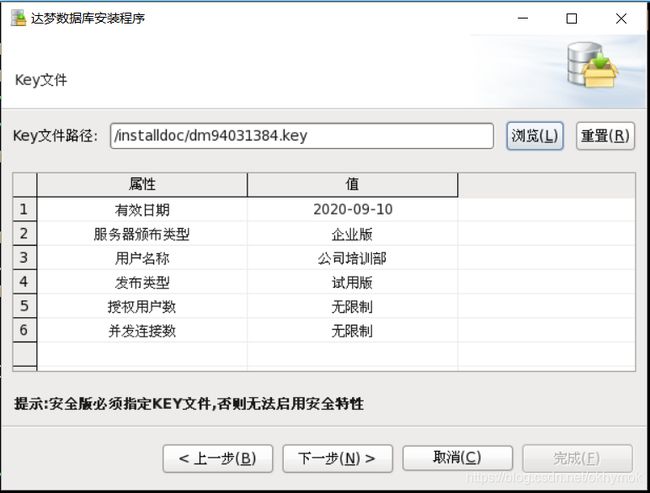Click the 浏览(L) browse button
Viewport: 650px width, 493px height.
[x=534, y=136]
